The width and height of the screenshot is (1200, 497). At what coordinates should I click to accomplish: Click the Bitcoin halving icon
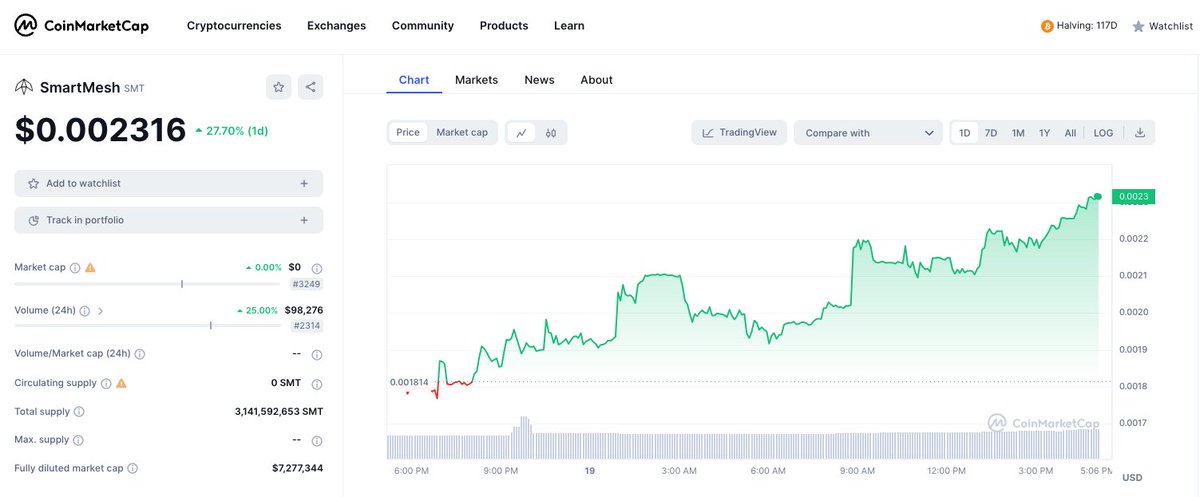click(x=1047, y=26)
